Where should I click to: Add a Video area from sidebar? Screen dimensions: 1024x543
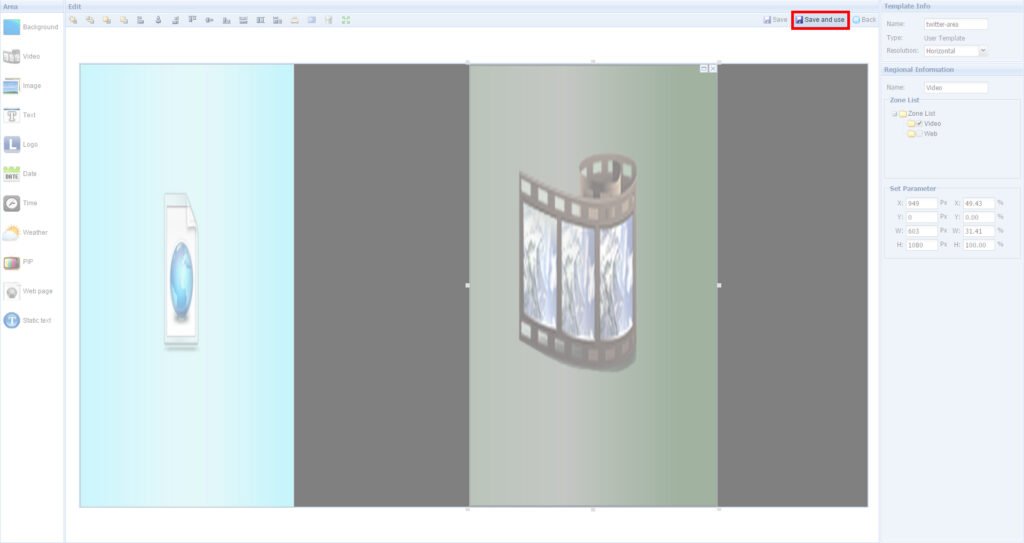tap(12, 57)
